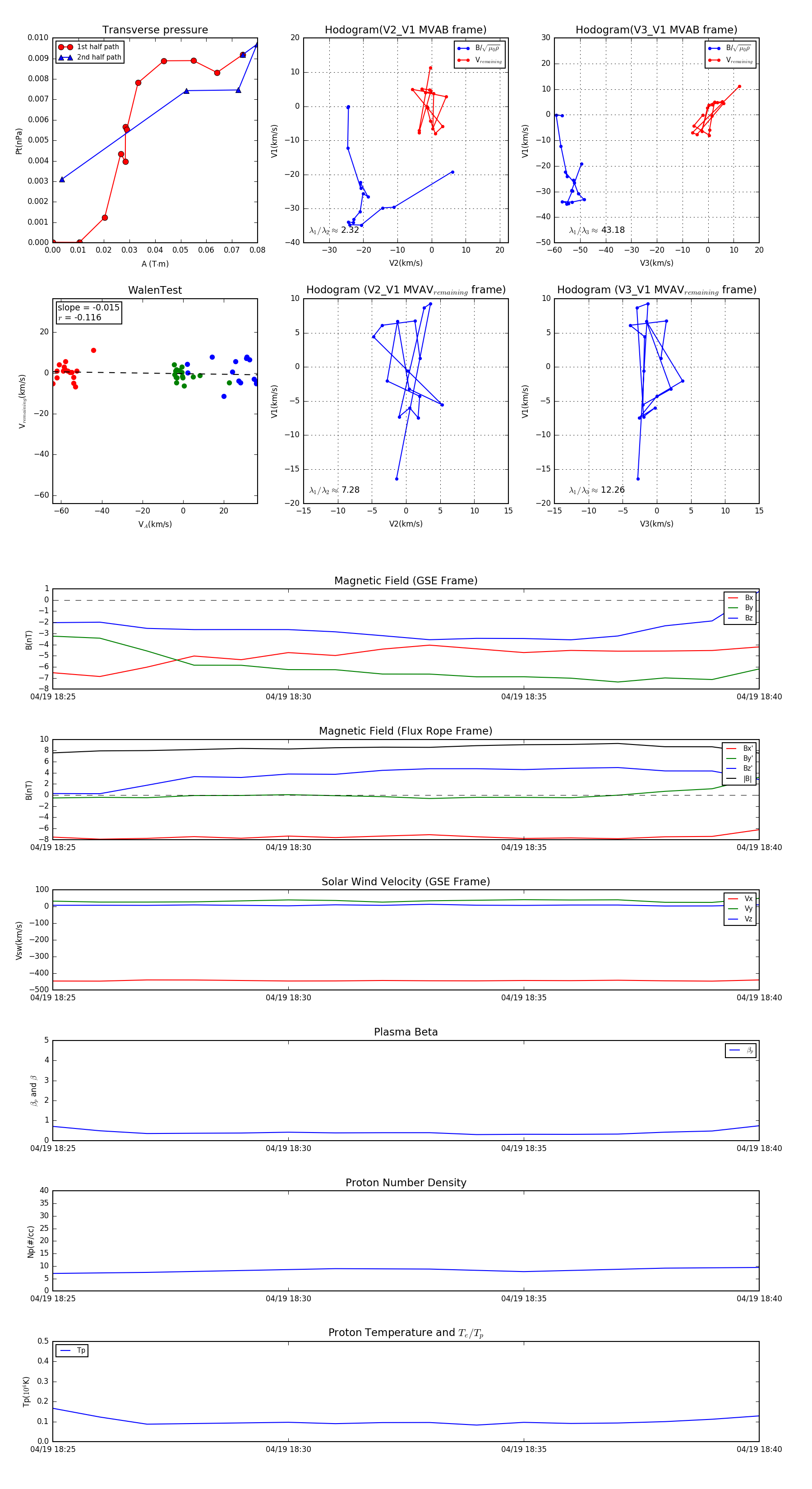Click 'Proton Number Density' title
Viewport: 812px width, 1489px height.
406,1183
